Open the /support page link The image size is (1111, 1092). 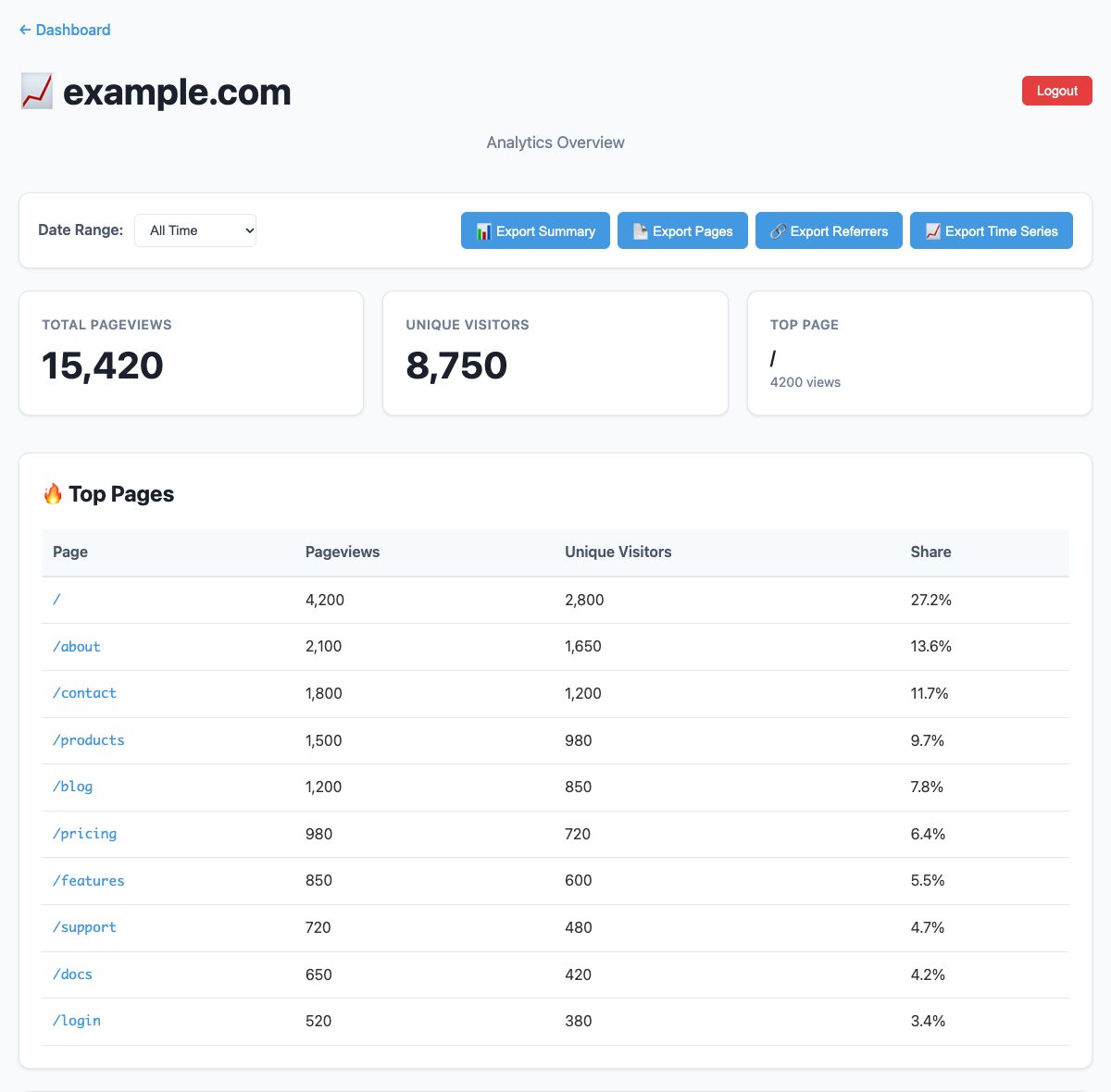84,927
